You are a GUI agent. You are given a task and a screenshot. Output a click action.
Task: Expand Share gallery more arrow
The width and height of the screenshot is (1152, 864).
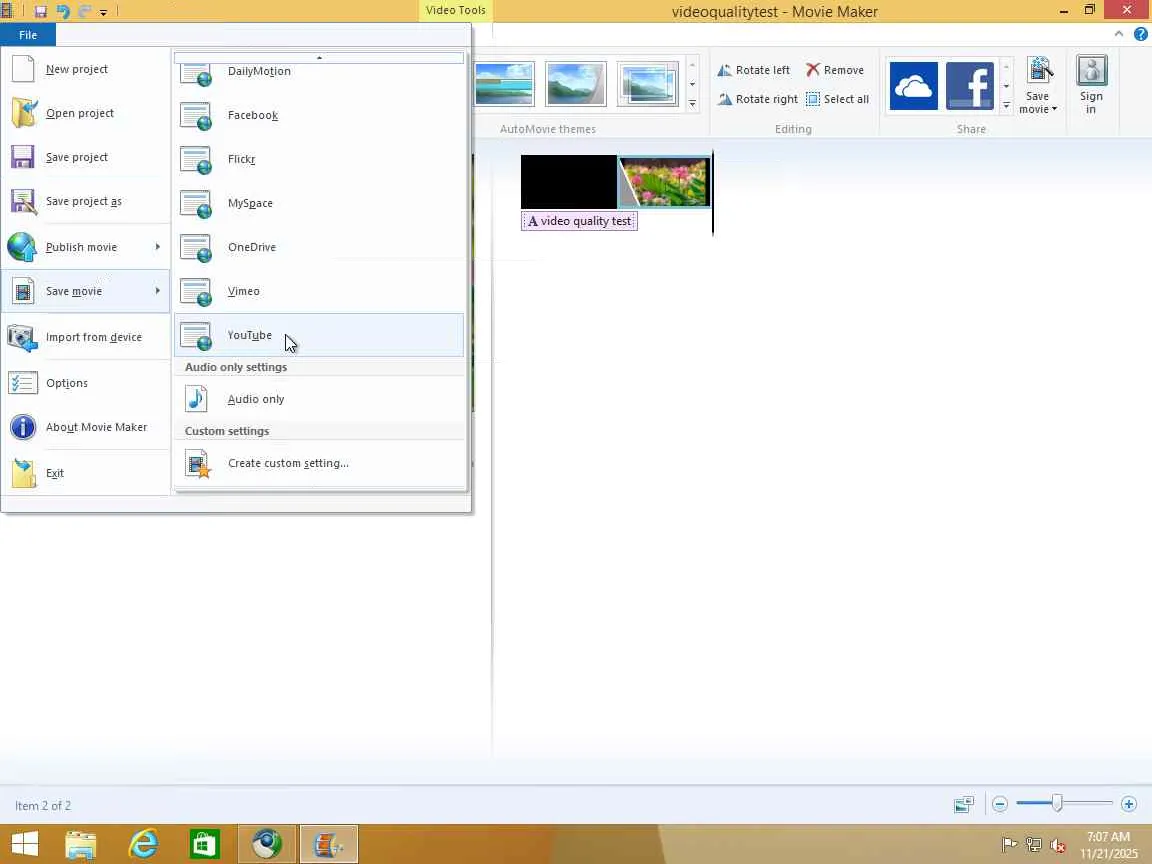1007,105
